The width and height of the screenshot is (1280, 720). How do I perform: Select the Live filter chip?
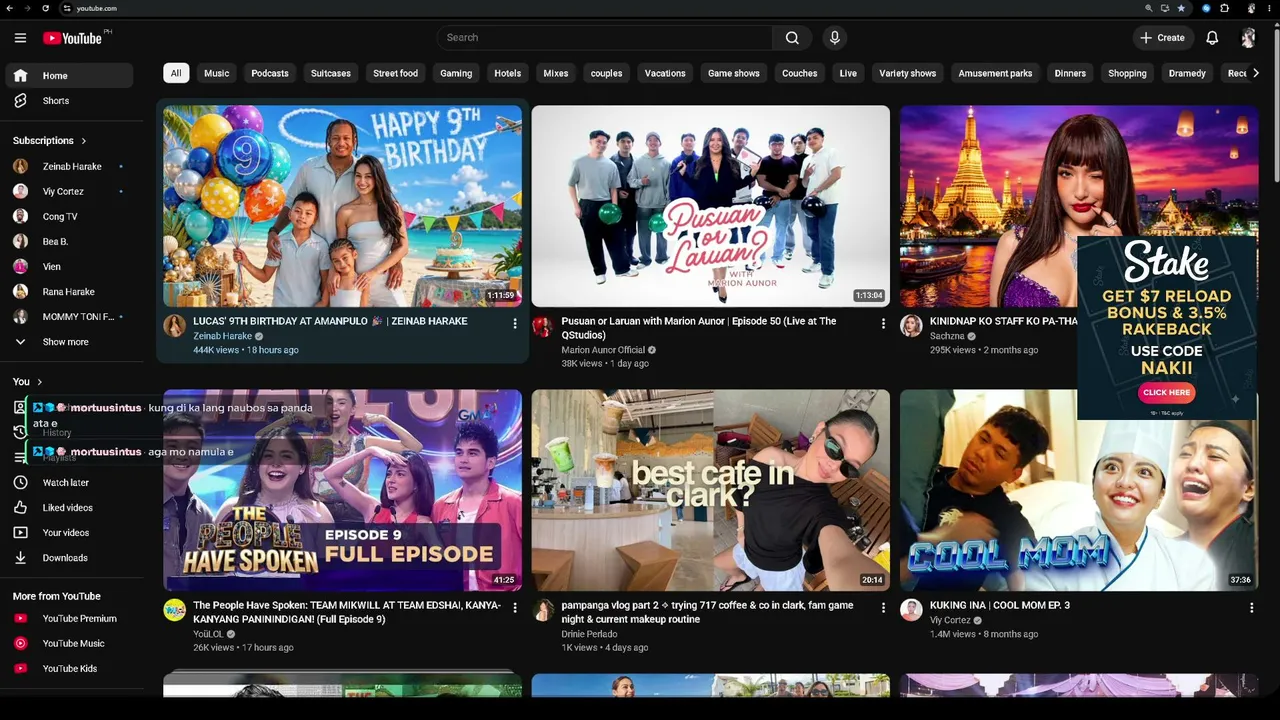[x=848, y=73]
